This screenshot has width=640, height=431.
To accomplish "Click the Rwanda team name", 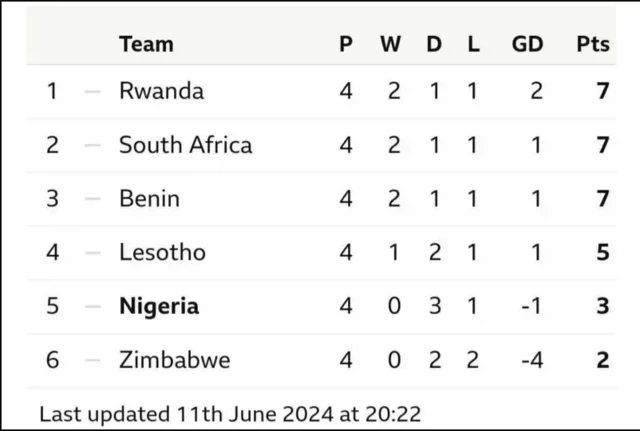I will coord(161,91).
